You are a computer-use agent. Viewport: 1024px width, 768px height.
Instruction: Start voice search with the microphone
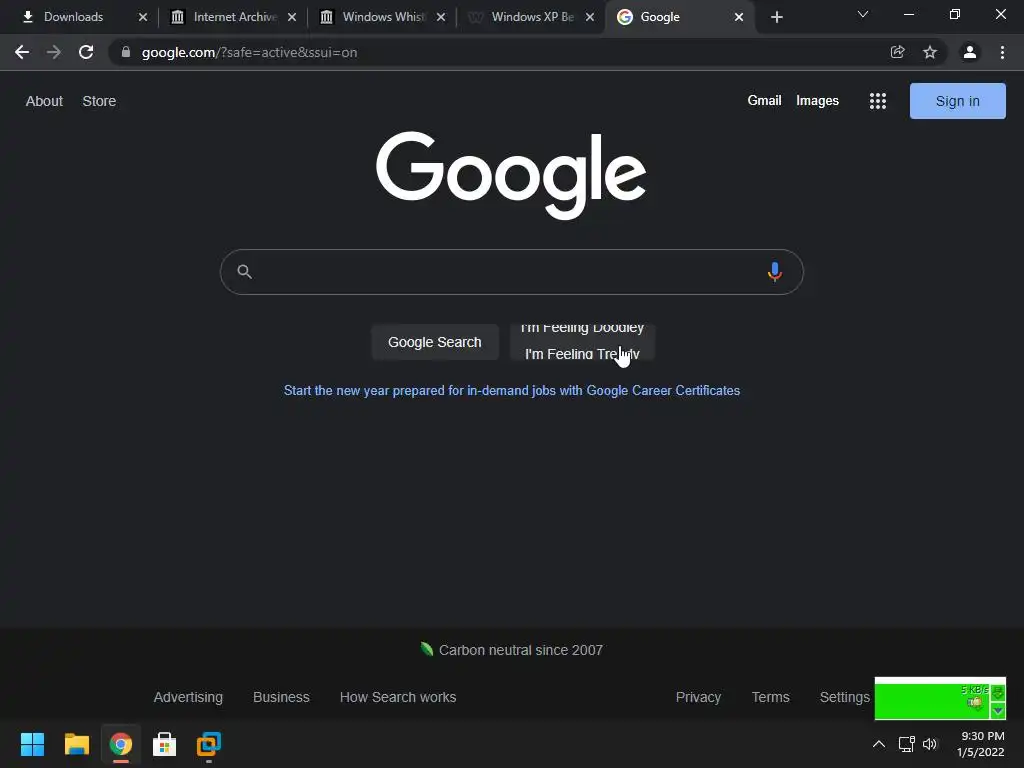point(775,272)
